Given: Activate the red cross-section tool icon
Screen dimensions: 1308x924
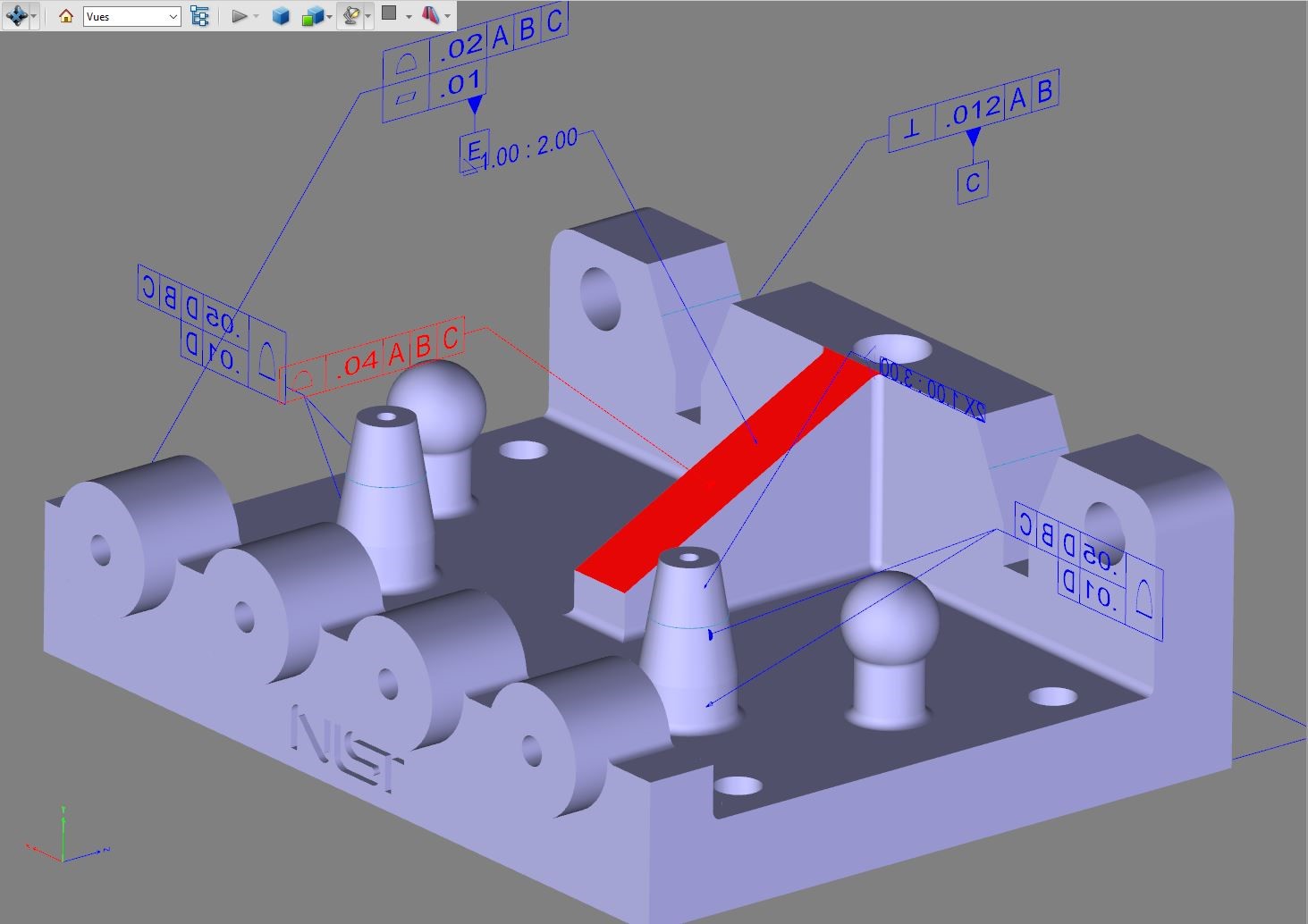Looking at the screenshot, I should pos(432,15).
